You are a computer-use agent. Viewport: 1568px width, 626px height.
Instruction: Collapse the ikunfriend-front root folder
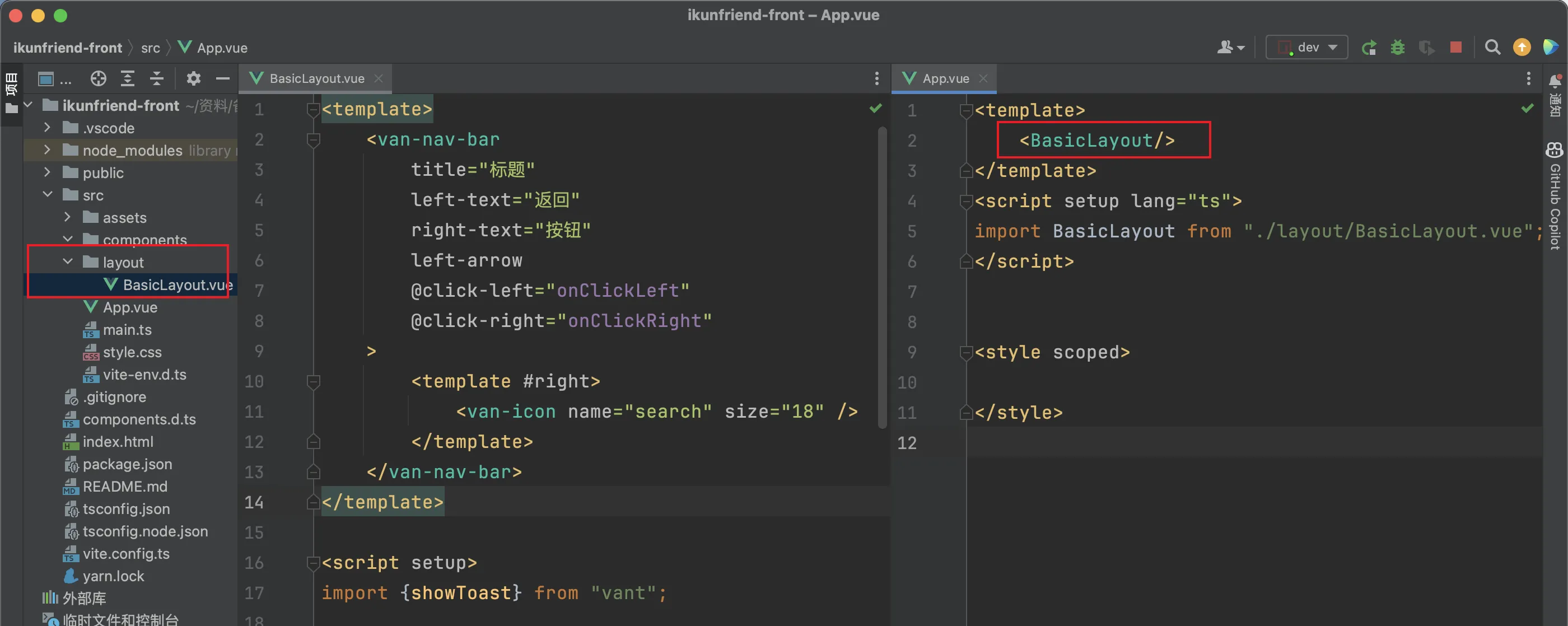click(28, 105)
